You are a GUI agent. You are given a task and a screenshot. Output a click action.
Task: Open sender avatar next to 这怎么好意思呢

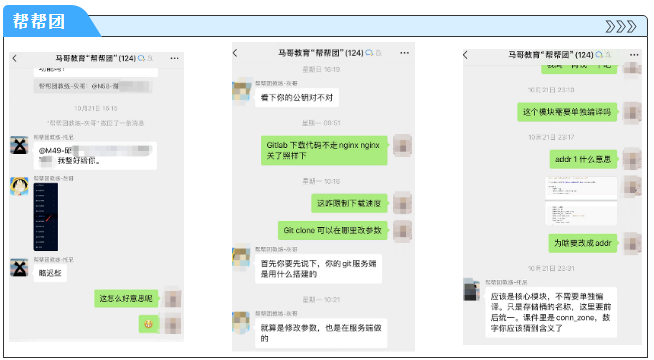click(x=172, y=299)
